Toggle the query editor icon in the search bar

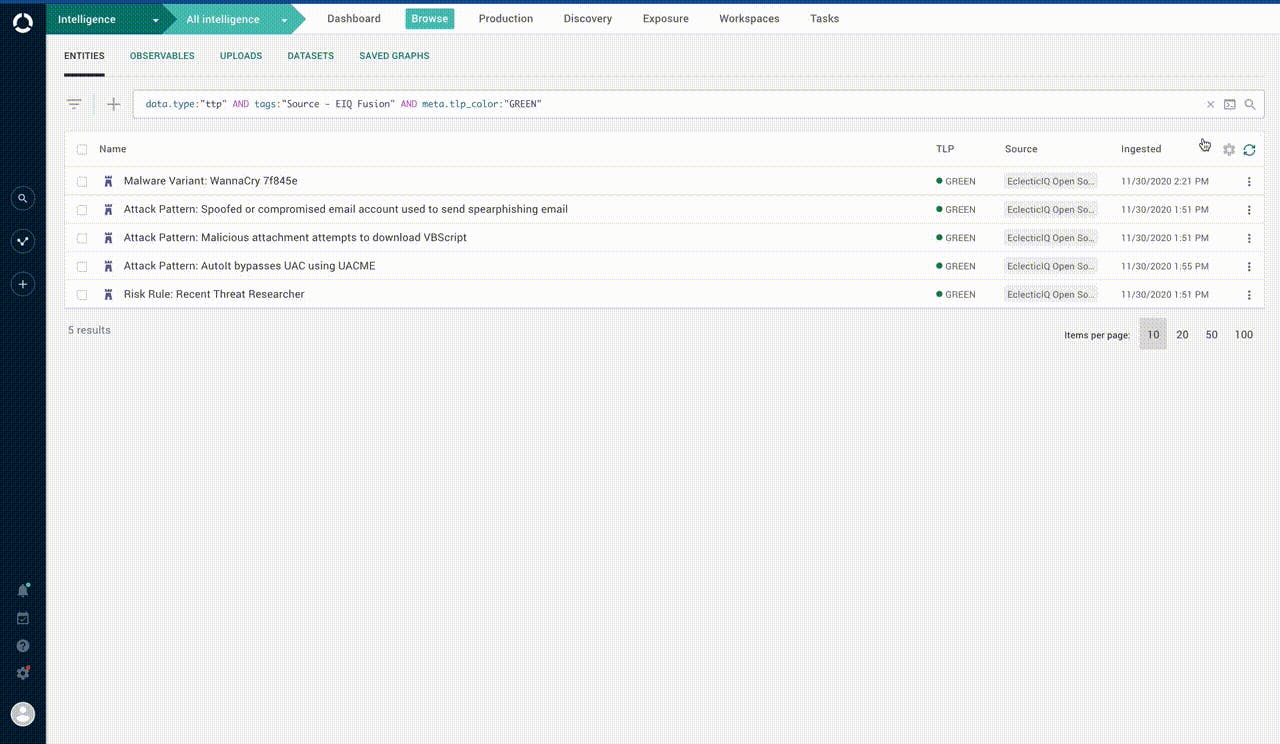(x=1230, y=104)
